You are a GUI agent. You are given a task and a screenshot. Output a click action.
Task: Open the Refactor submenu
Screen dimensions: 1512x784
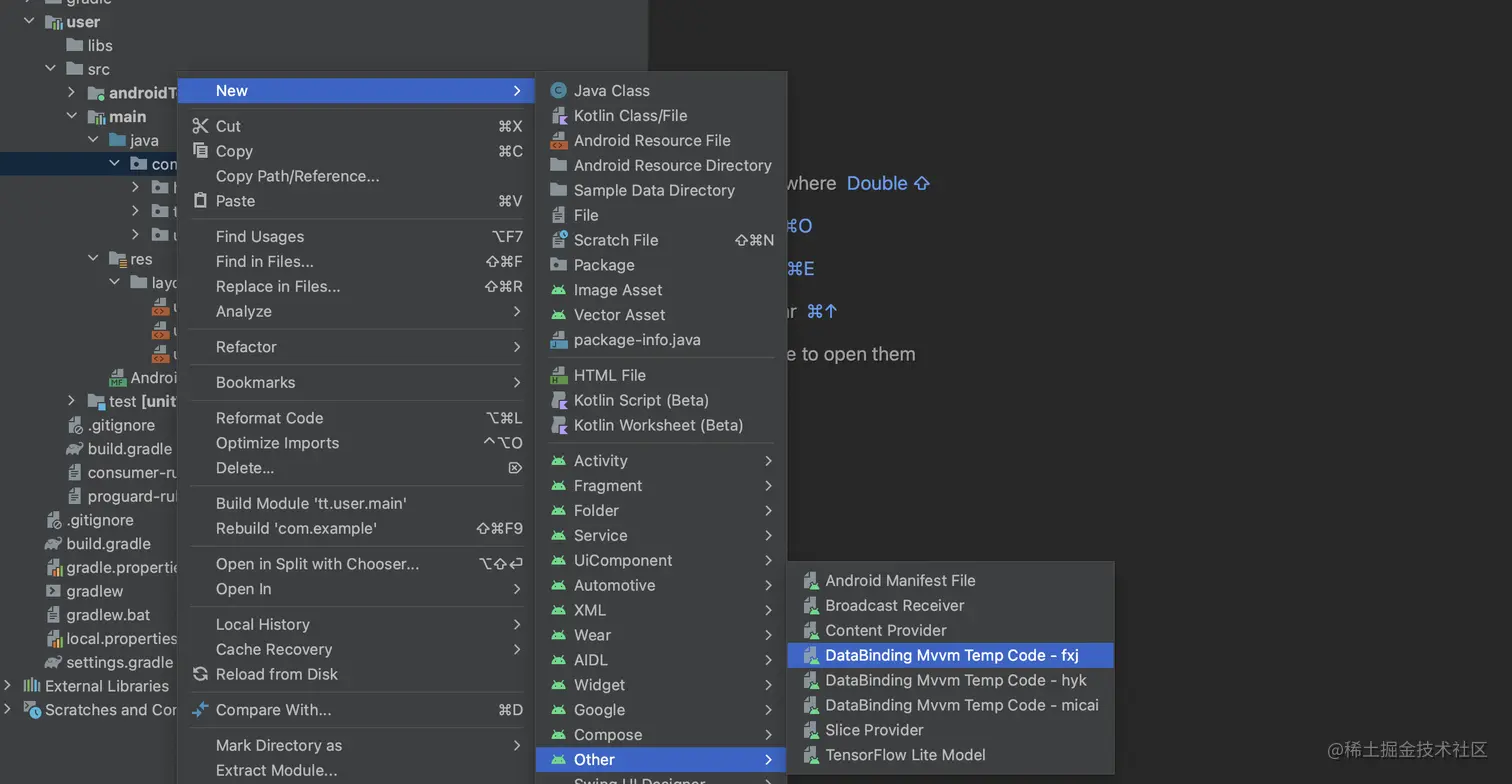pyautogui.click(x=246, y=347)
